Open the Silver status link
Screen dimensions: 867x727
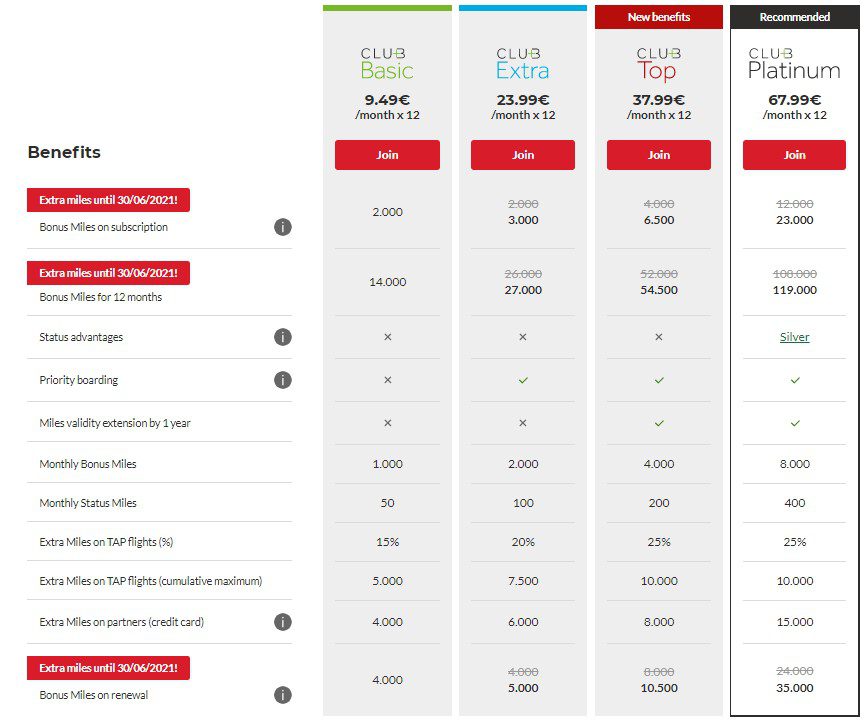click(795, 337)
